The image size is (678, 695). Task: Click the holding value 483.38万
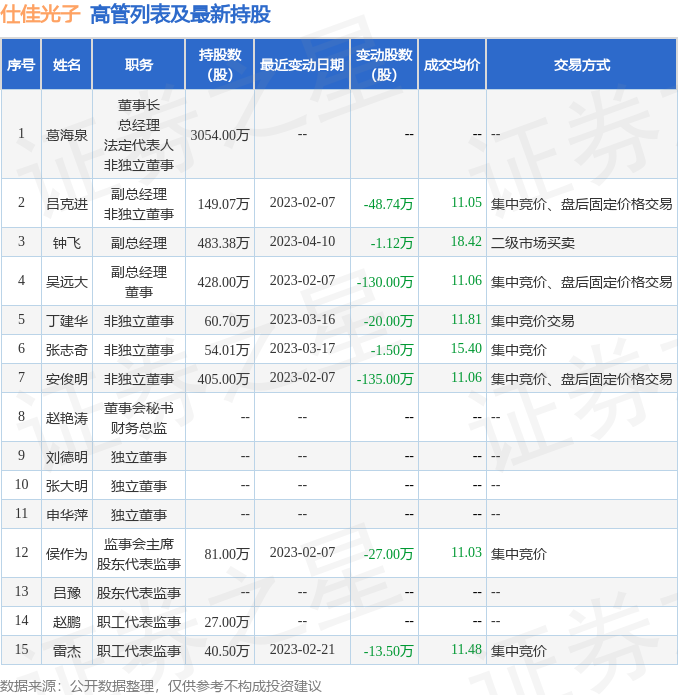click(223, 243)
